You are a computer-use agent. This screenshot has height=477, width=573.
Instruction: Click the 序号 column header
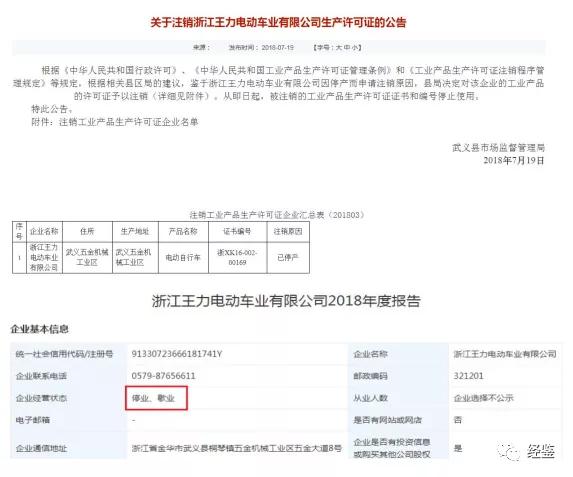pos(19,232)
